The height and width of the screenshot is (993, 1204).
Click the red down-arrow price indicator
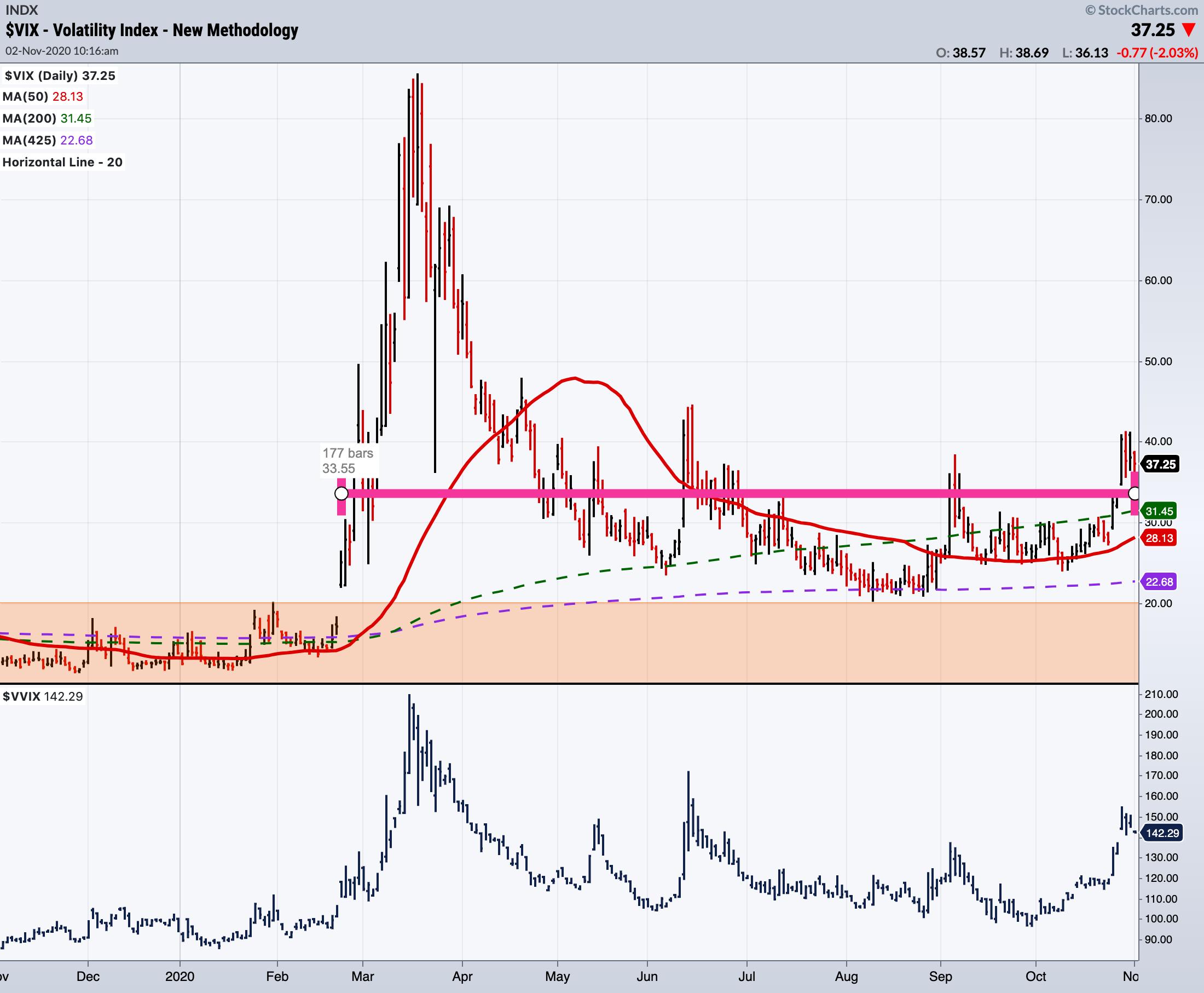[x=1189, y=30]
